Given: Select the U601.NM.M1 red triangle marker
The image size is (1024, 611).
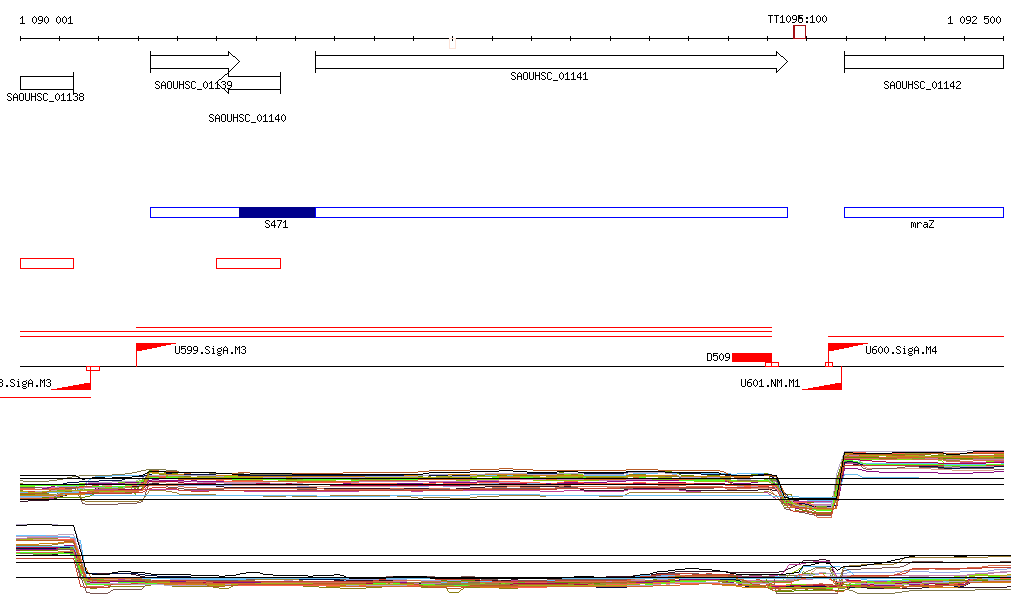Looking at the screenshot, I should [x=825, y=384].
